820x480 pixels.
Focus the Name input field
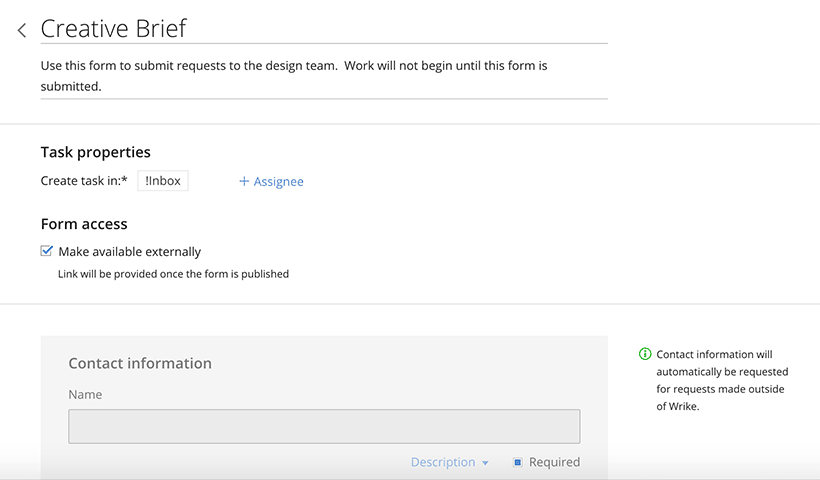point(324,427)
